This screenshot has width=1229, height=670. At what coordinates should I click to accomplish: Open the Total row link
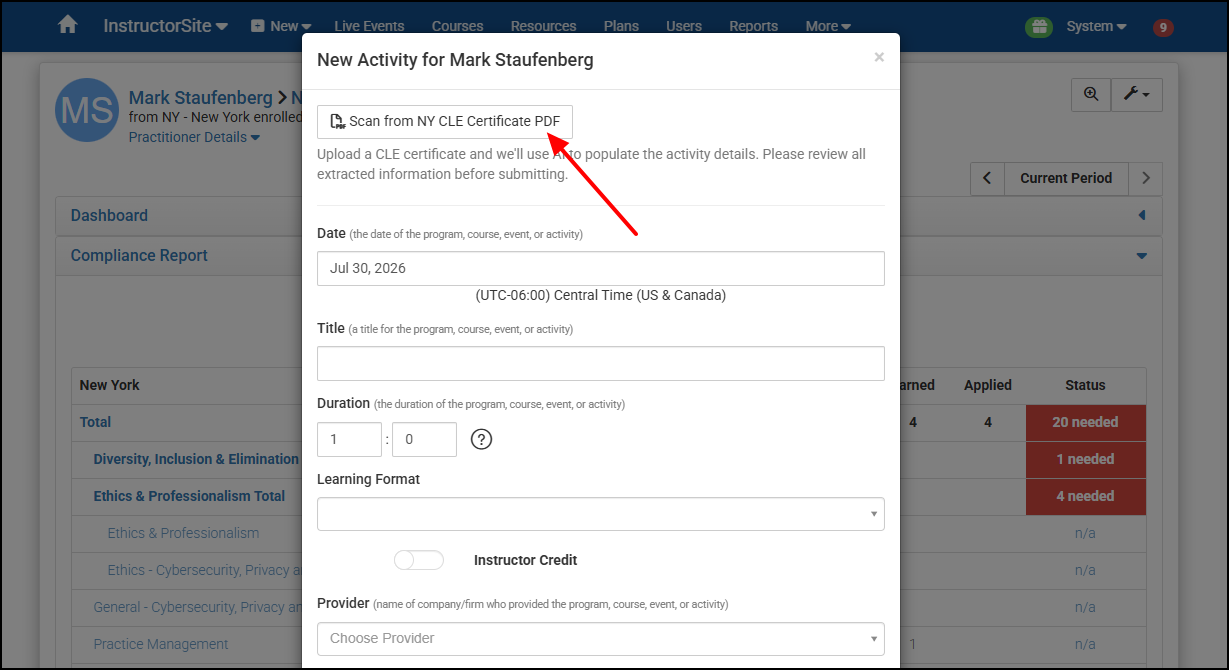click(x=95, y=422)
